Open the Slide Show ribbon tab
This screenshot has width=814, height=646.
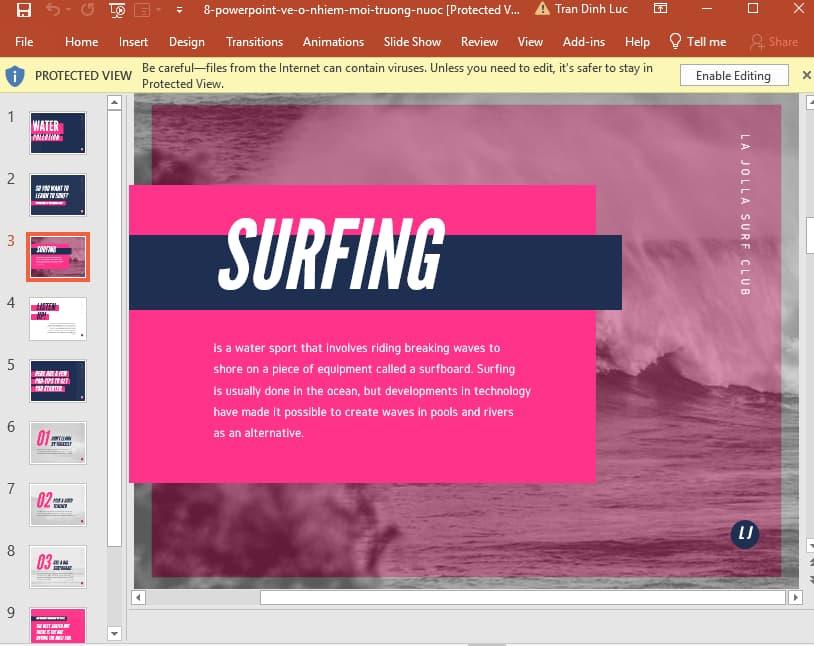click(412, 42)
